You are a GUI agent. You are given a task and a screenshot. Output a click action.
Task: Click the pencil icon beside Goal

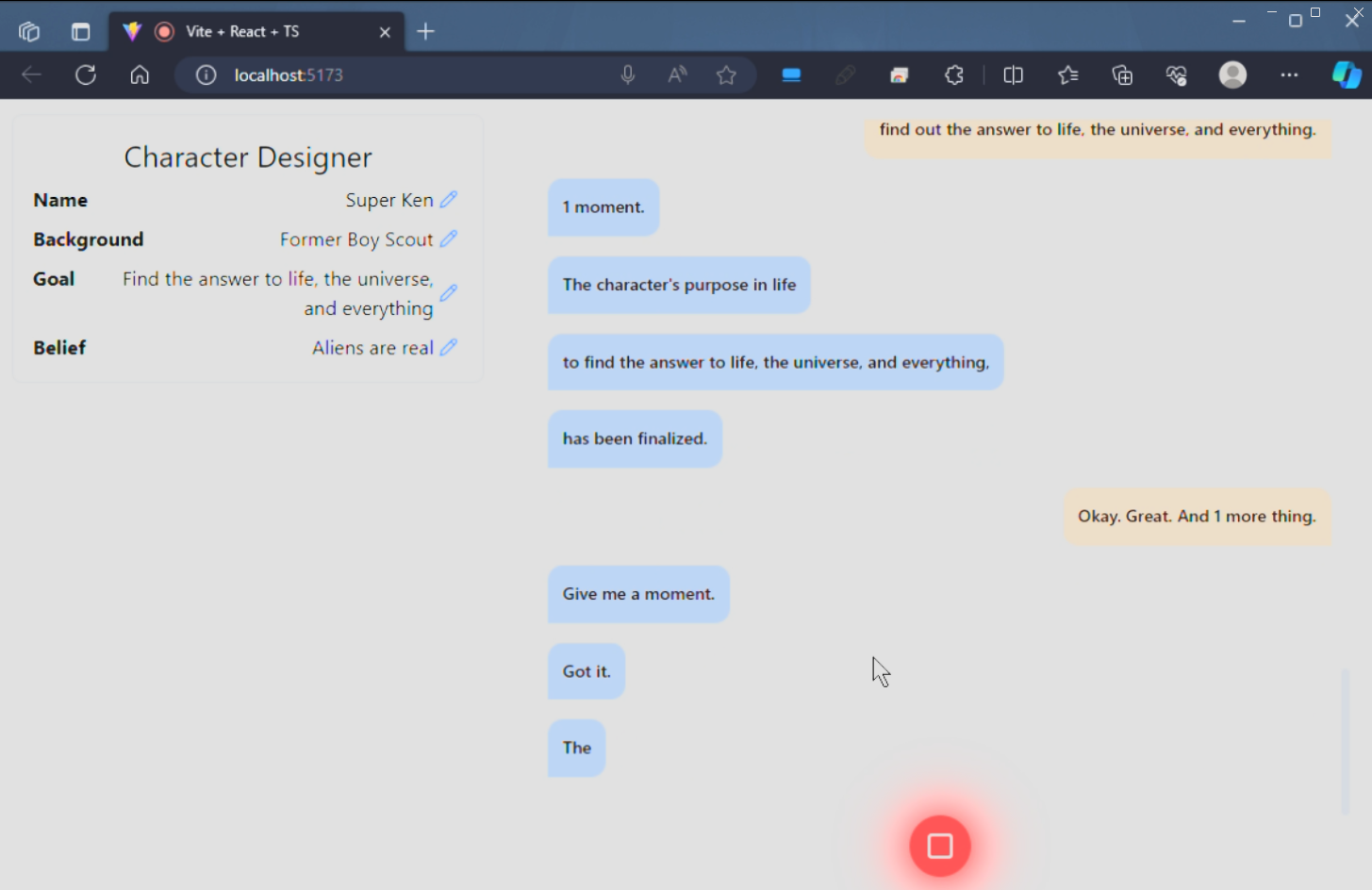coord(449,293)
